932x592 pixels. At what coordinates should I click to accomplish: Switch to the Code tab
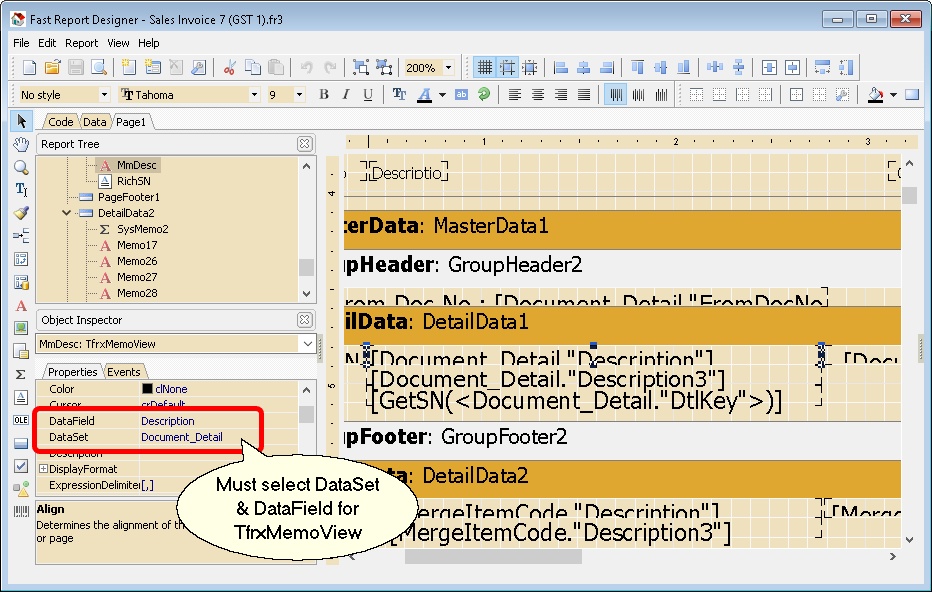pos(60,121)
